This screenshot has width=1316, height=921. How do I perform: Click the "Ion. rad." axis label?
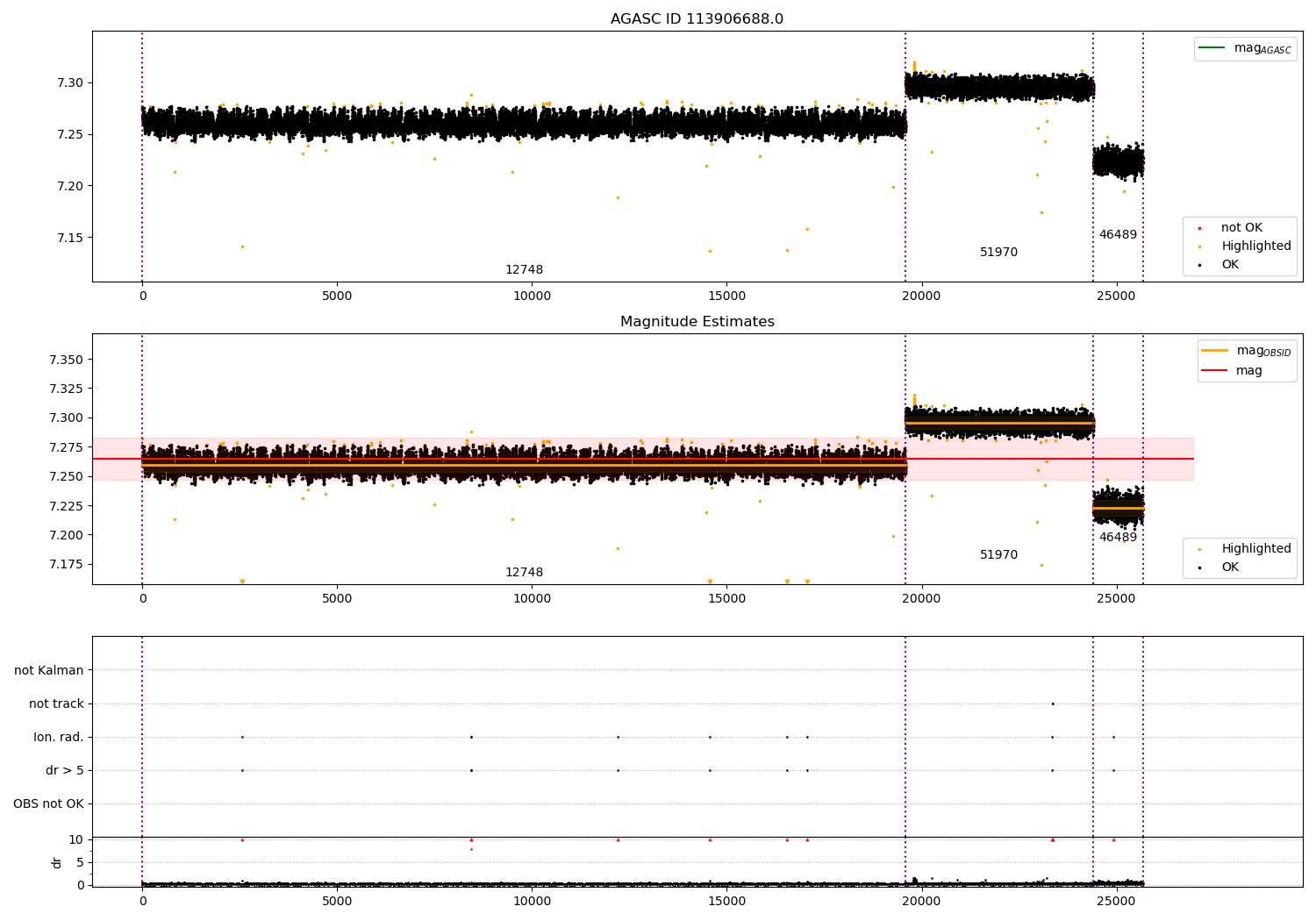59,737
